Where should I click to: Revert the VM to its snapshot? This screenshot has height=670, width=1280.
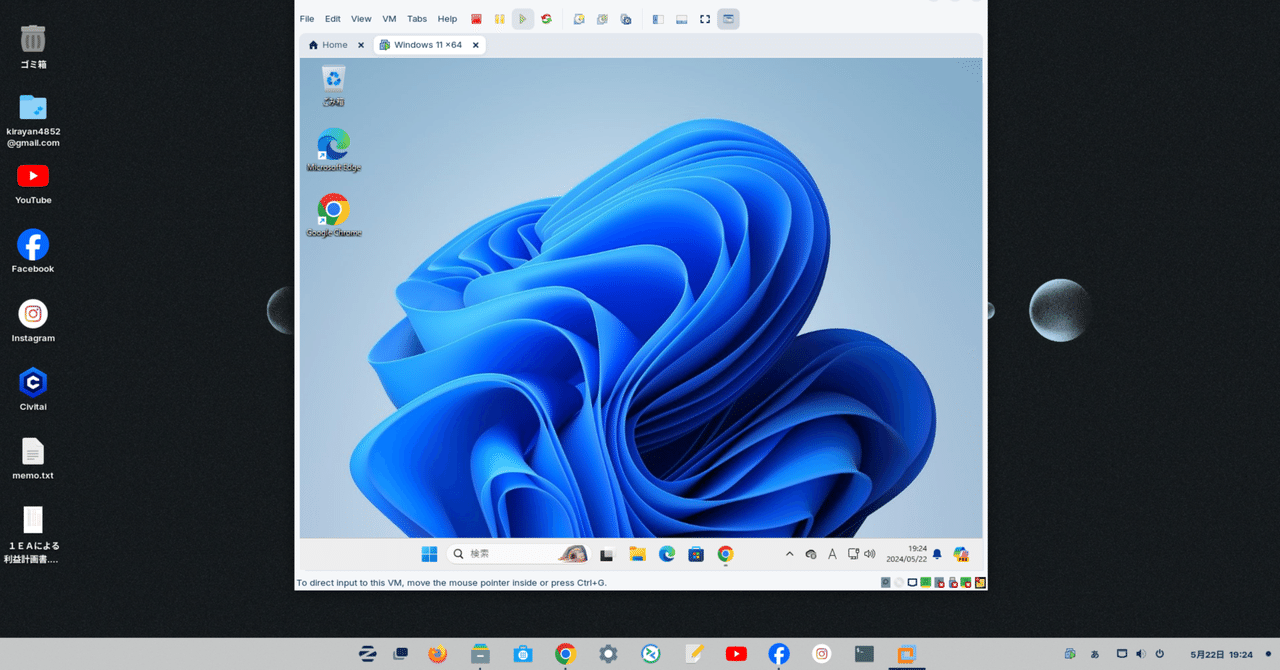pyautogui.click(x=602, y=18)
